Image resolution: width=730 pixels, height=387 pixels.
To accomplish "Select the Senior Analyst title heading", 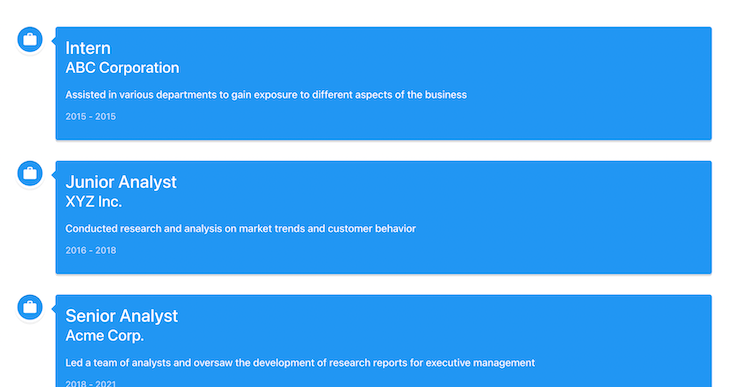I will click(122, 316).
